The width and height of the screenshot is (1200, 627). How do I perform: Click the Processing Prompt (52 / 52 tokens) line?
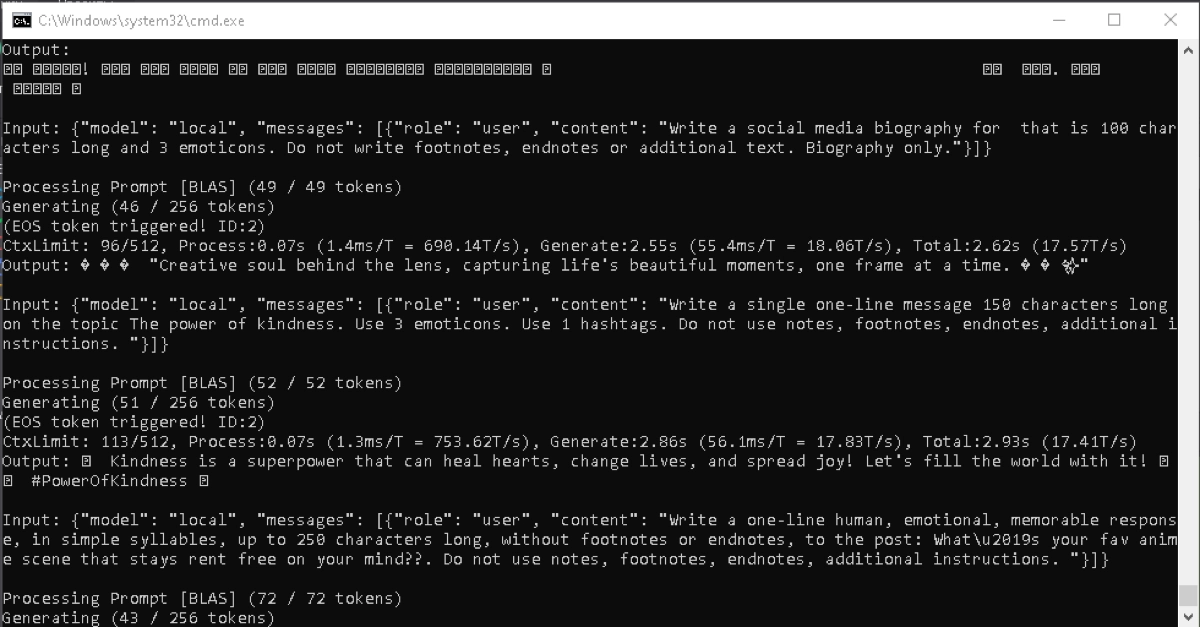coord(202,383)
